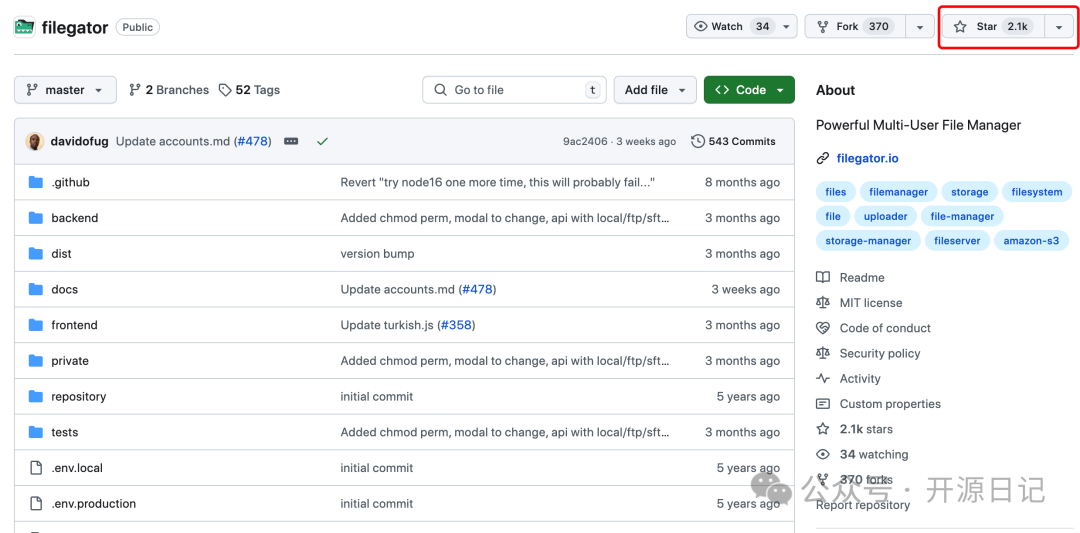Open the "version bump" commit message
This screenshot has height=533, width=1080.
(x=377, y=253)
